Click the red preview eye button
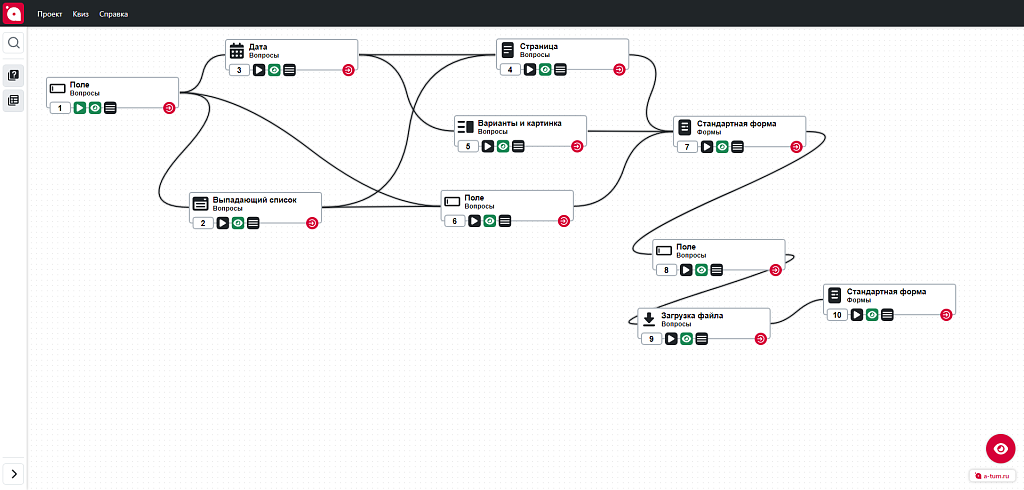Viewport: 1024px width, 490px height. click(1000, 449)
